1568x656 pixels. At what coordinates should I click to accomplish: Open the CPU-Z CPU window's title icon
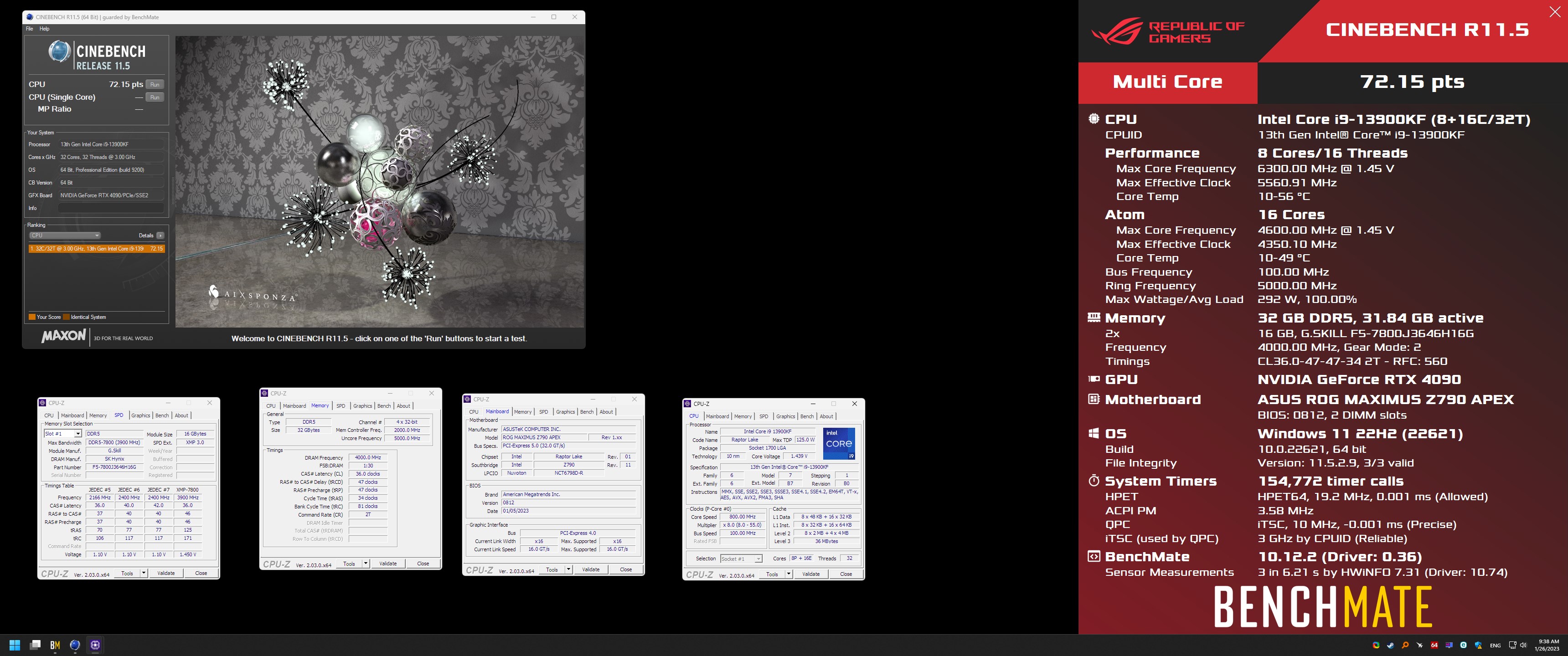(688, 404)
